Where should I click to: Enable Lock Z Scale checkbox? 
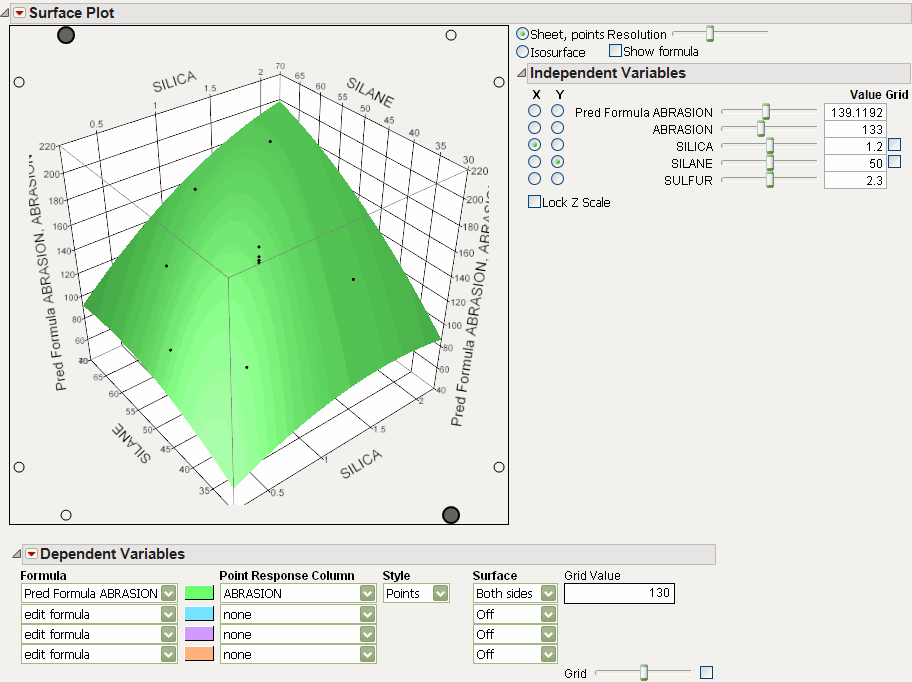(534, 202)
